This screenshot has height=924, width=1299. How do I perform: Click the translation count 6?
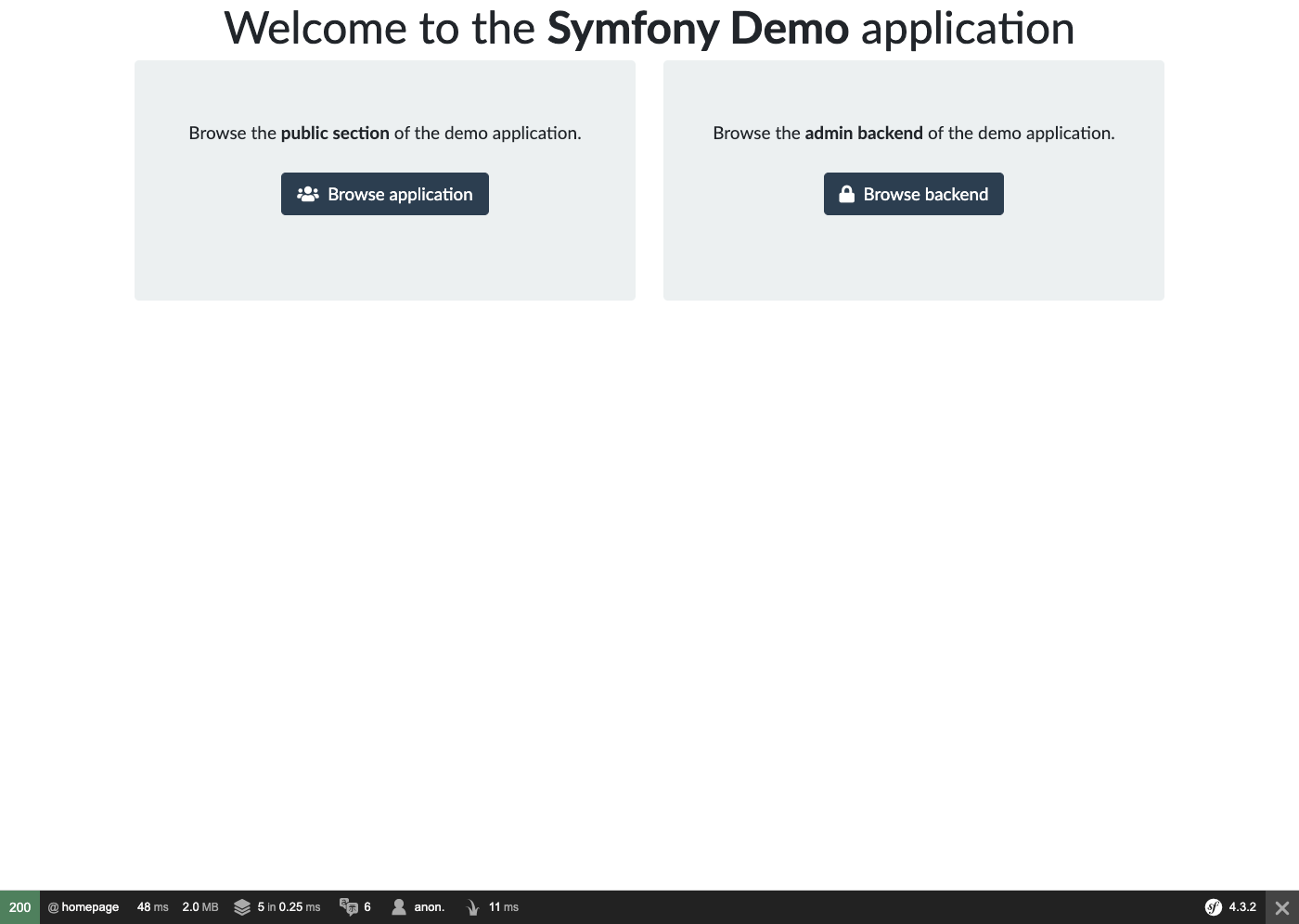click(x=367, y=907)
